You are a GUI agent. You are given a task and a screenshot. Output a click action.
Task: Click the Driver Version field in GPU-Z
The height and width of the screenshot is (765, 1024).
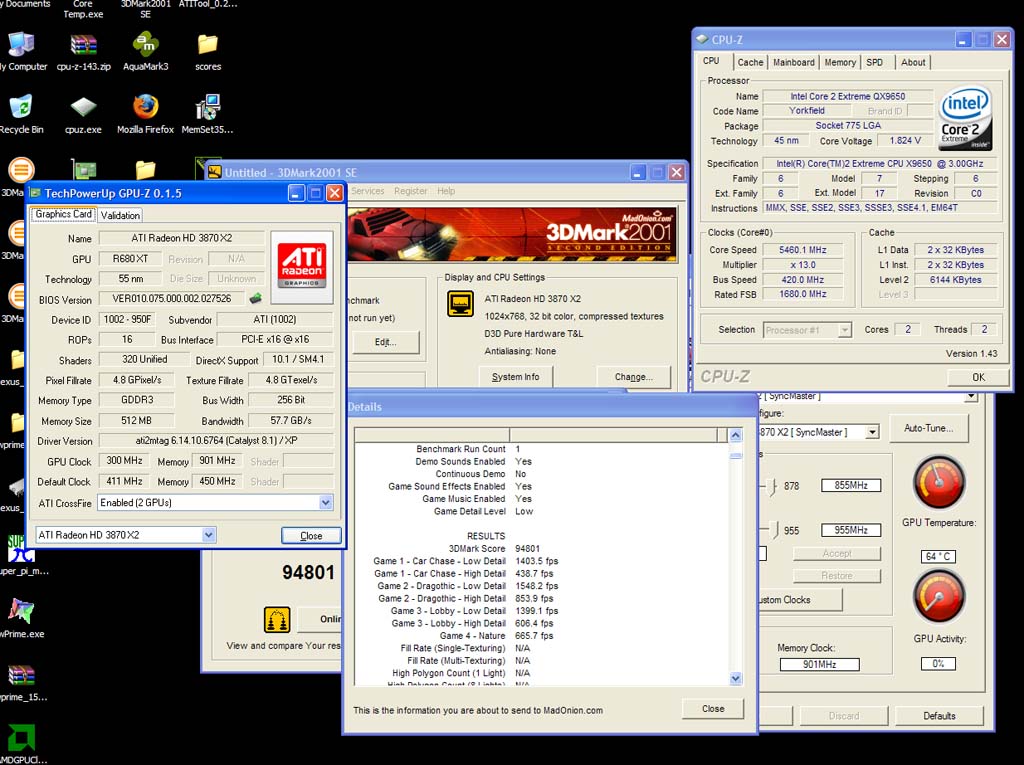click(x=216, y=440)
